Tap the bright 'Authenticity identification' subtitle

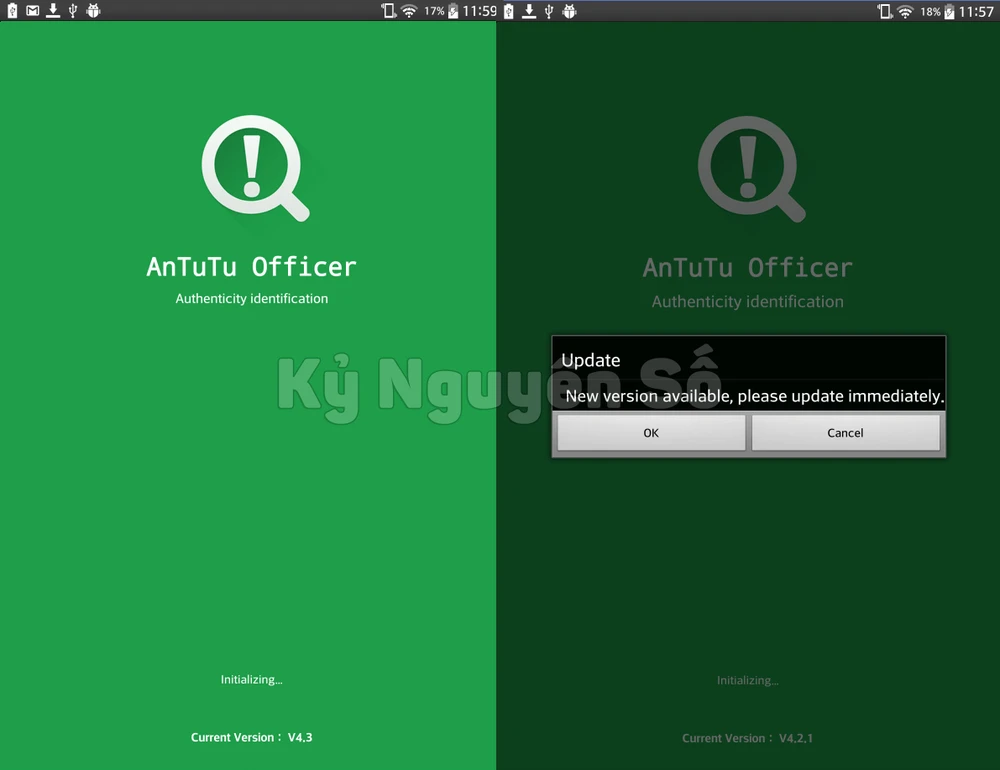252,299
